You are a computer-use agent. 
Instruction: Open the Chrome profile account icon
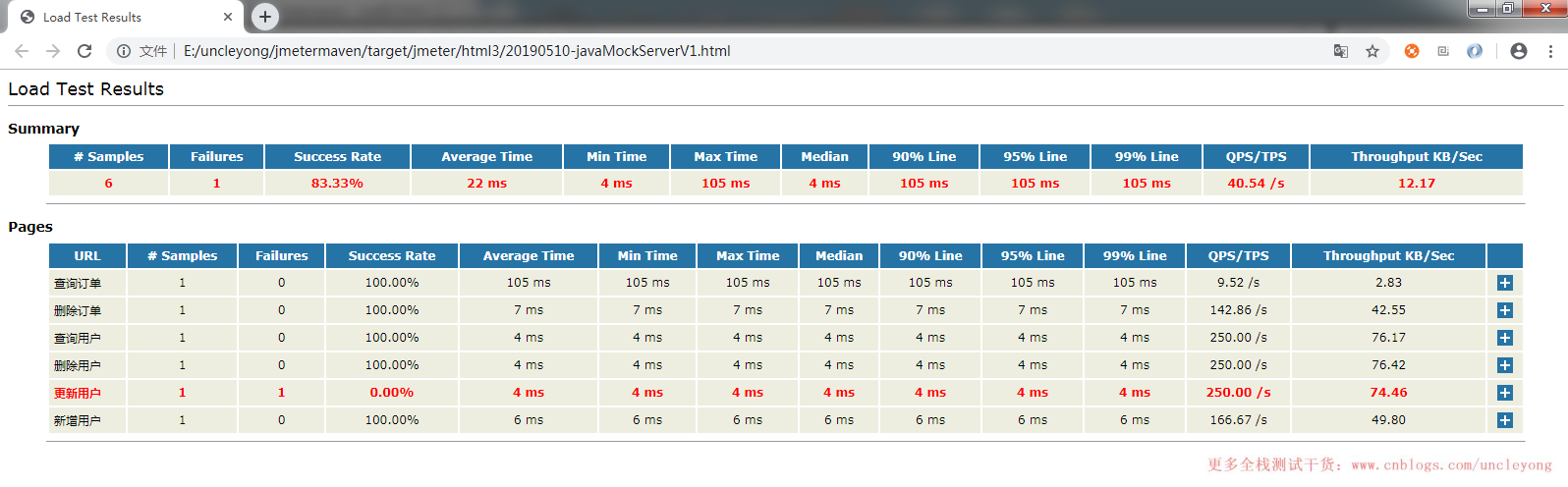tap(1519, 51)
